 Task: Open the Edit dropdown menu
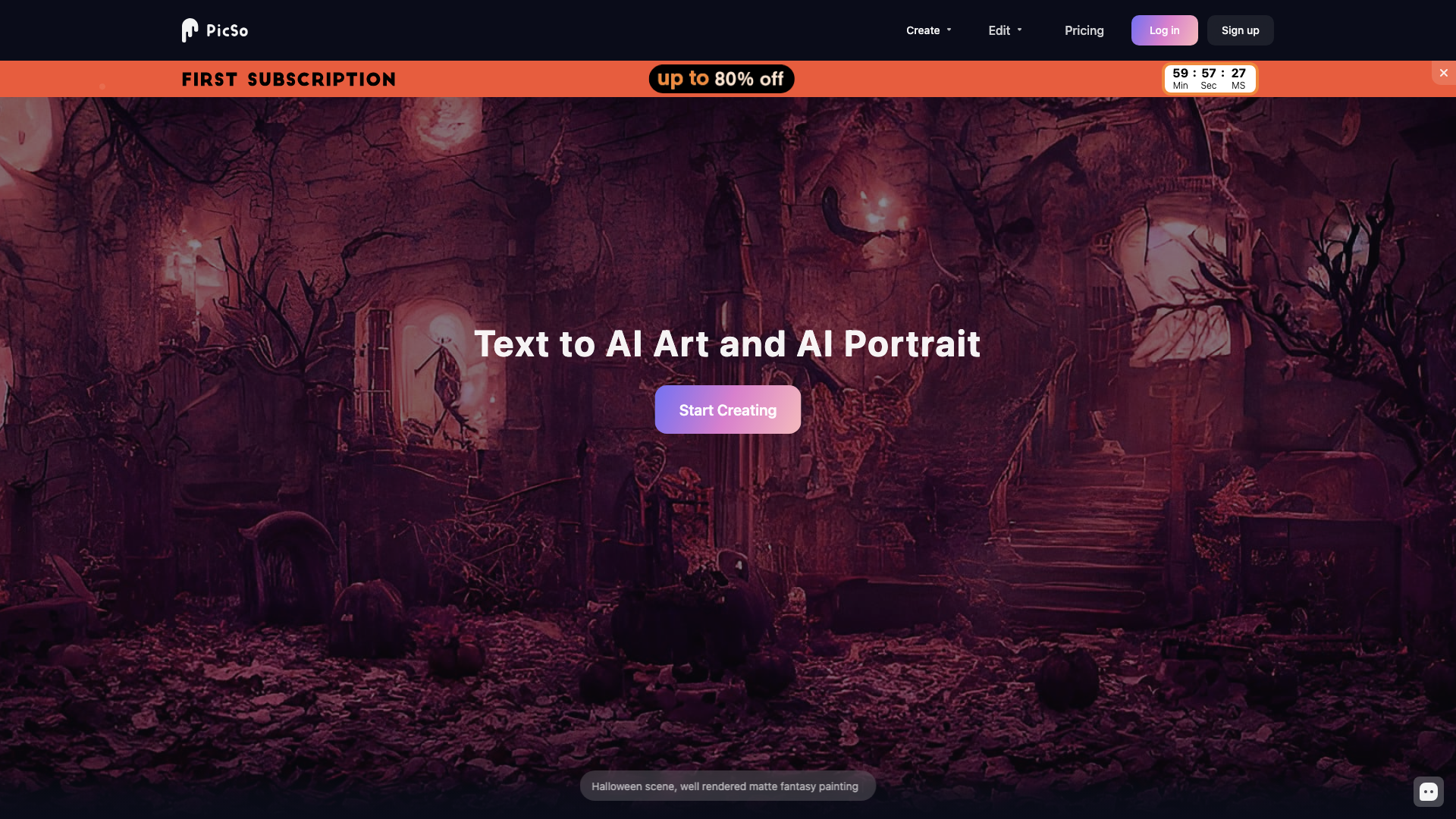(x=1000, y=30)
